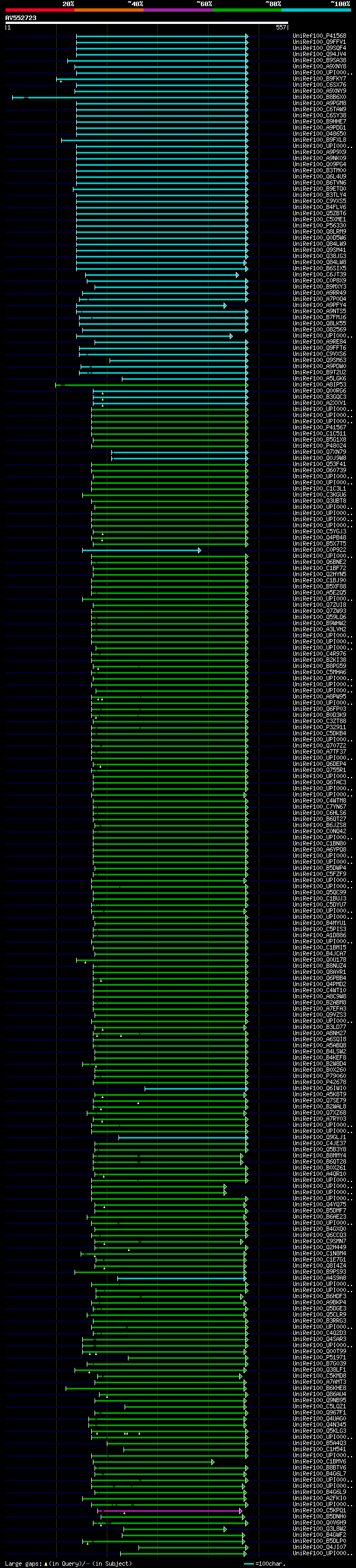Click hit label UniRef100_B9ETQ0
This screenshot has width=356, height=1568.
coord(319,189)
